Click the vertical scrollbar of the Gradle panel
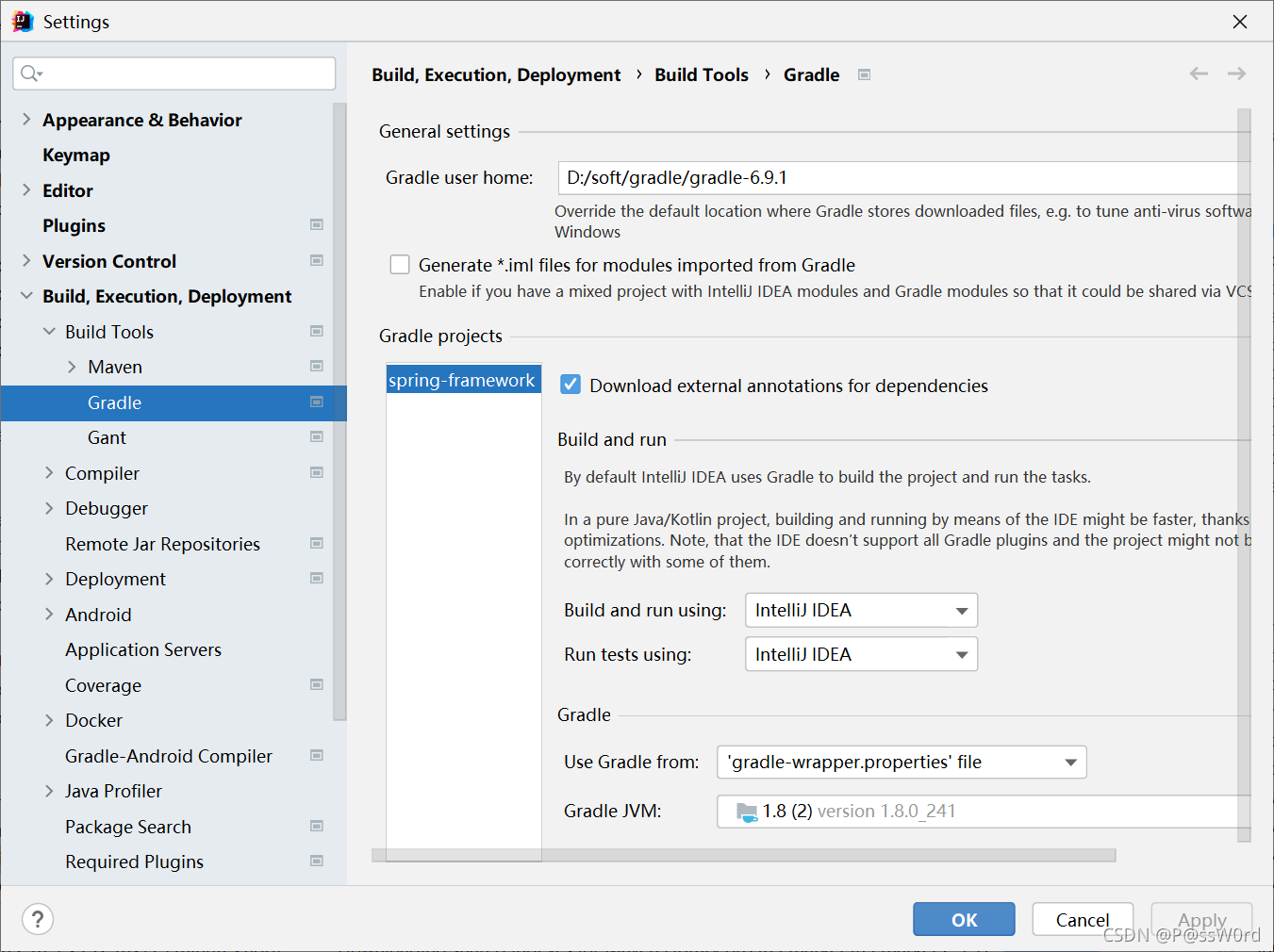The width and height of the screenshot is (1274, 952). click(x=1244, y=475)
